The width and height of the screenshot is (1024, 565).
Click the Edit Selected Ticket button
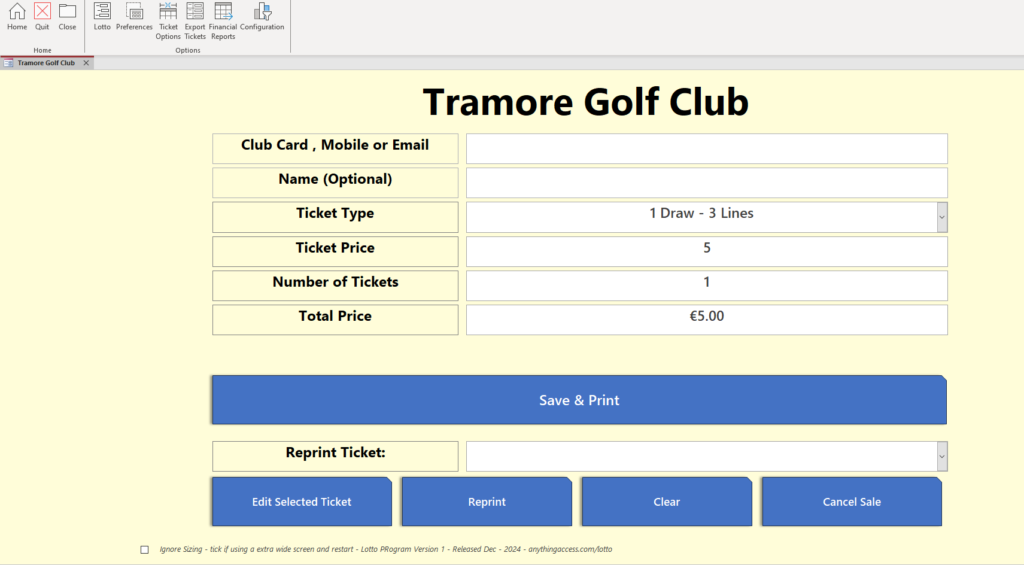(x=302, y=502)
